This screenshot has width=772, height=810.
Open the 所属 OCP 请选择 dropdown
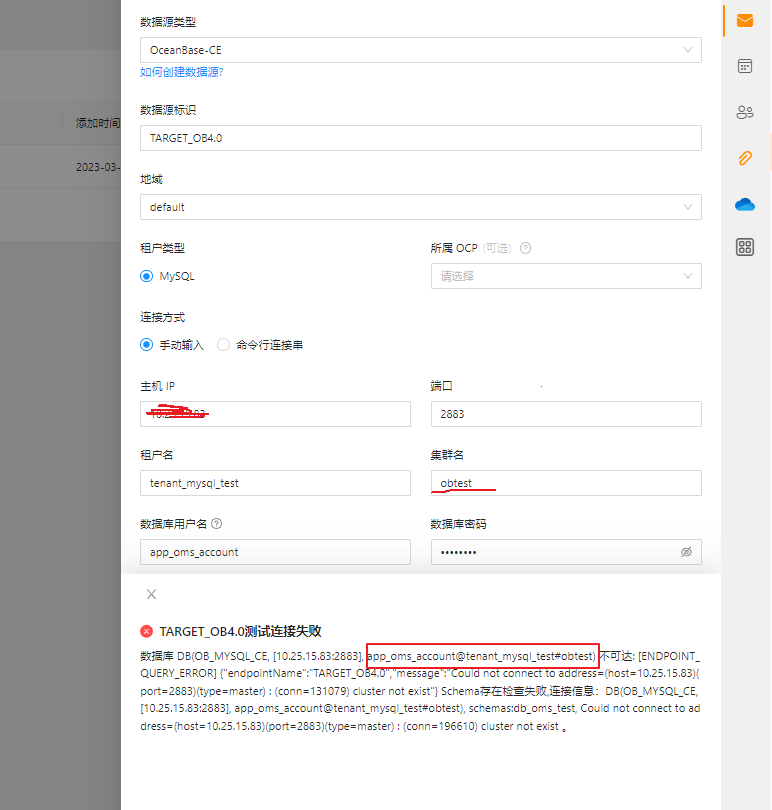[566, 276]
